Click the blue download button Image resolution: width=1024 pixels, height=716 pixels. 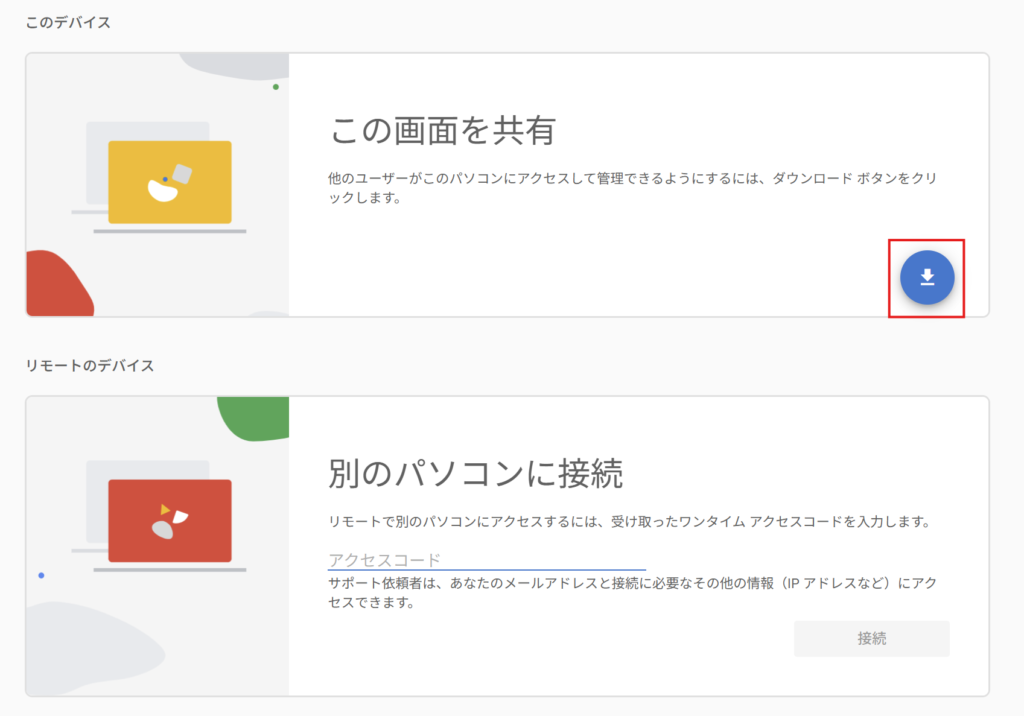pos(927,278)
